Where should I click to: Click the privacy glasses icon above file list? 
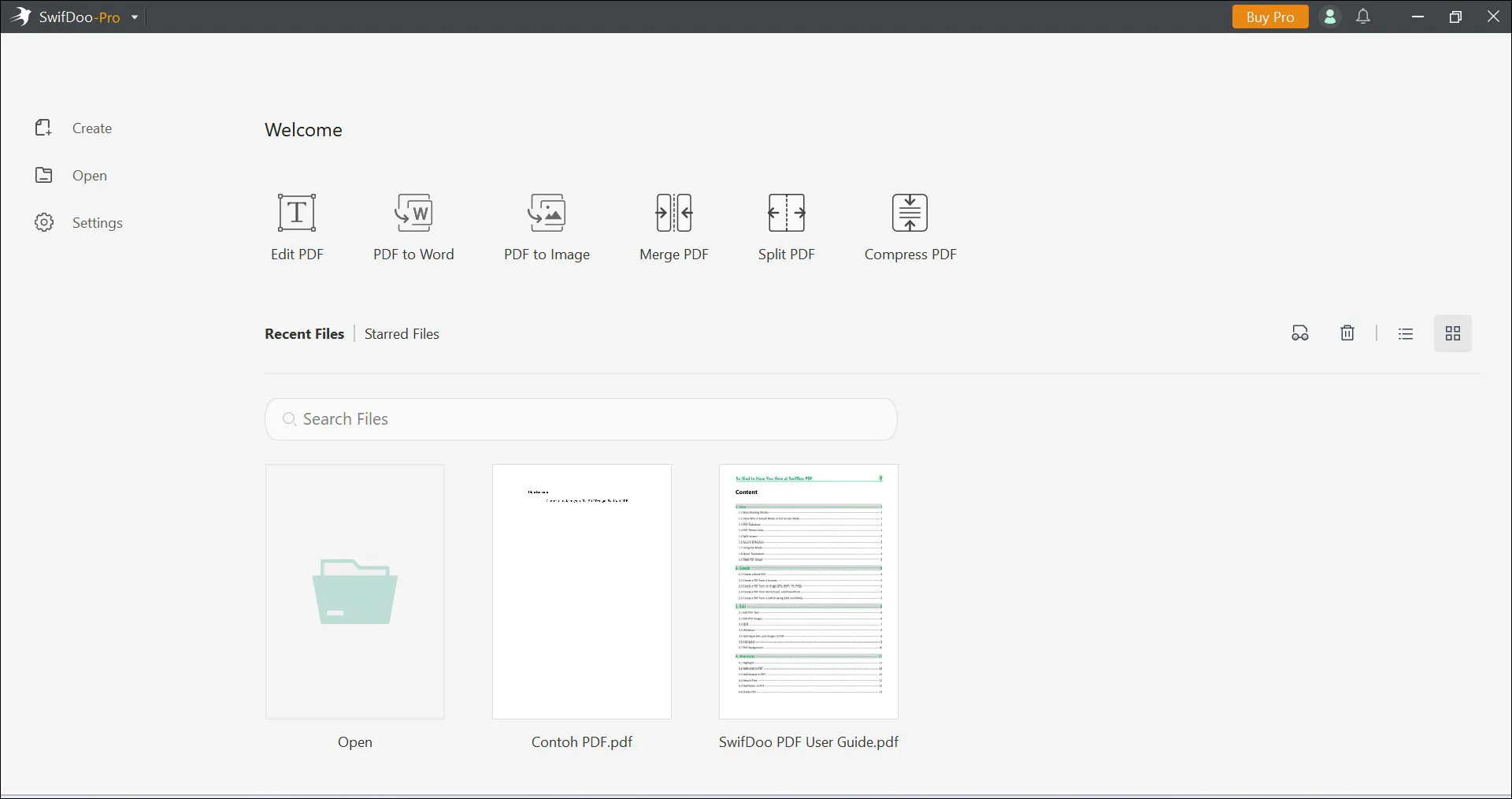point(1300,333)
